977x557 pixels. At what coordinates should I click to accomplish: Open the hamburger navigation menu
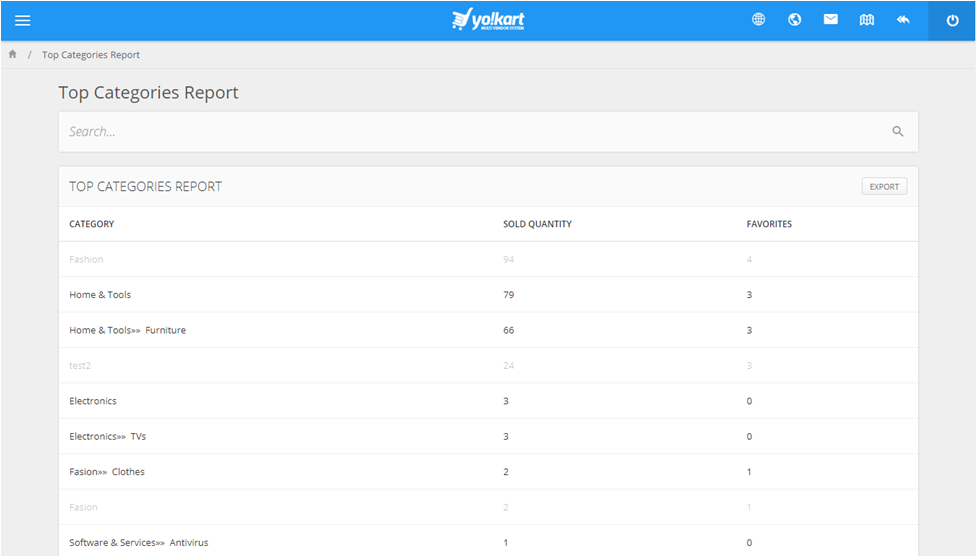pos(23,20)
